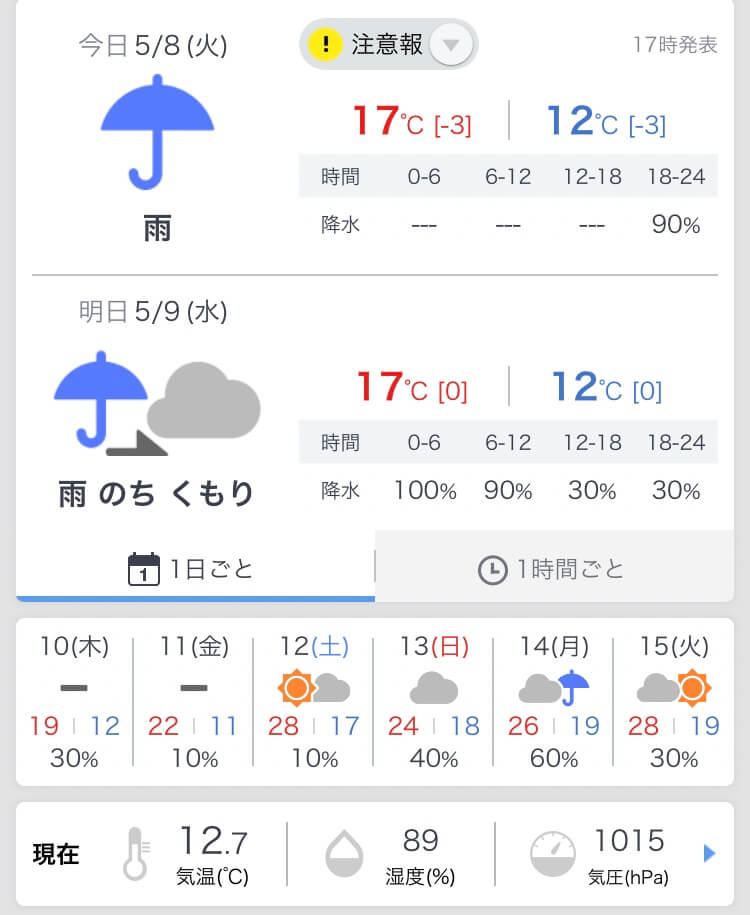This screenshot has width=750, height=915.
Task: Select the Friday 11 forecast column
Action: (194, 700)
